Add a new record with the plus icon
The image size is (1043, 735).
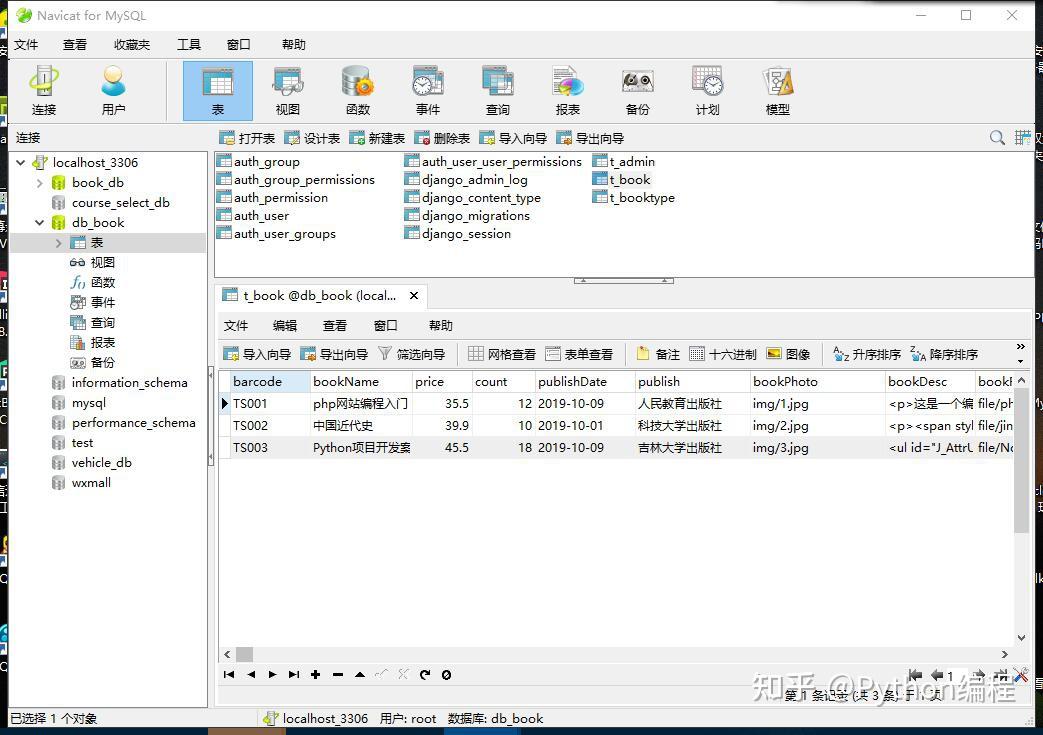[315, 674]
